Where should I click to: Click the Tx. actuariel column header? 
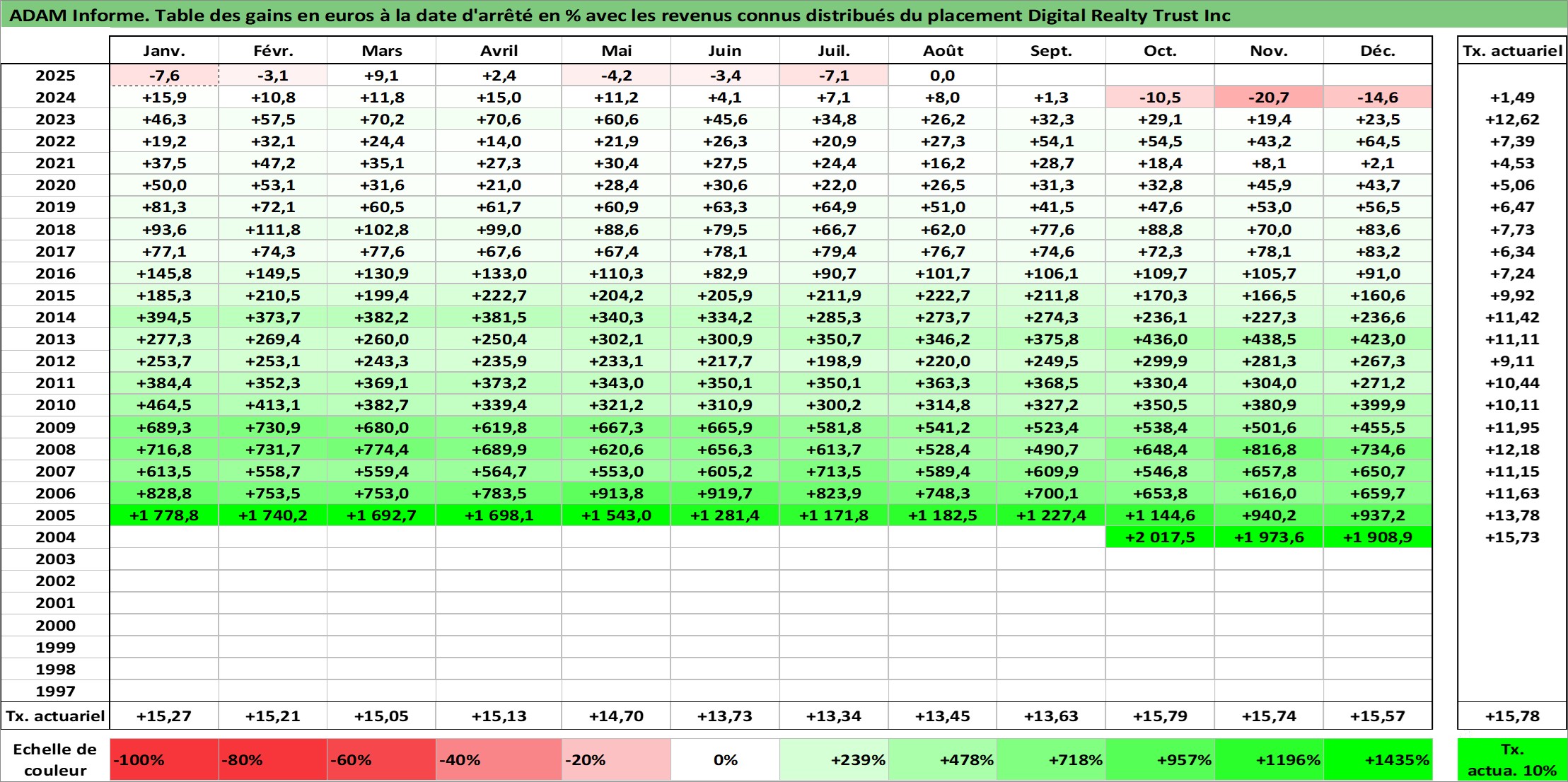click(x=1512, y=50)
